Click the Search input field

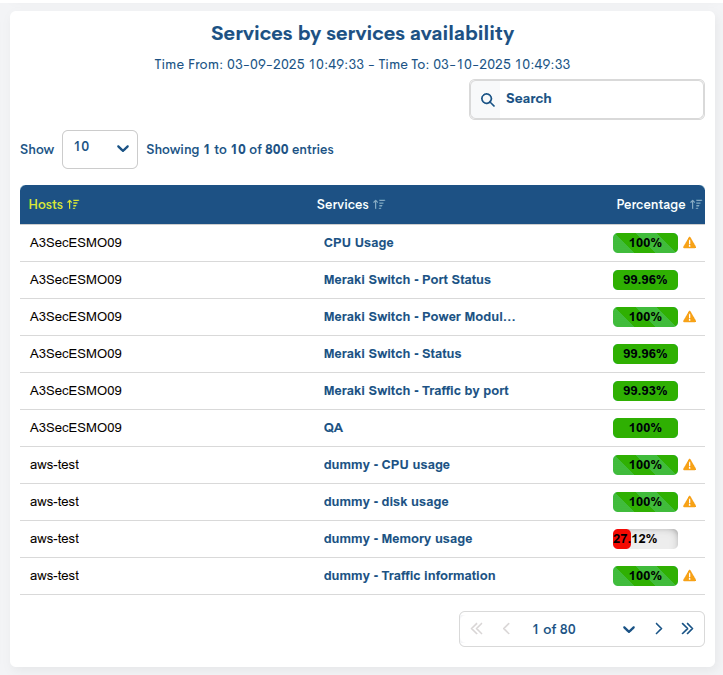600,99
